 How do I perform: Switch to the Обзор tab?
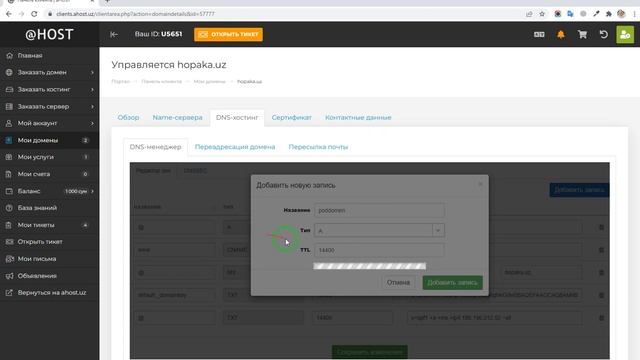pos(128,118)
